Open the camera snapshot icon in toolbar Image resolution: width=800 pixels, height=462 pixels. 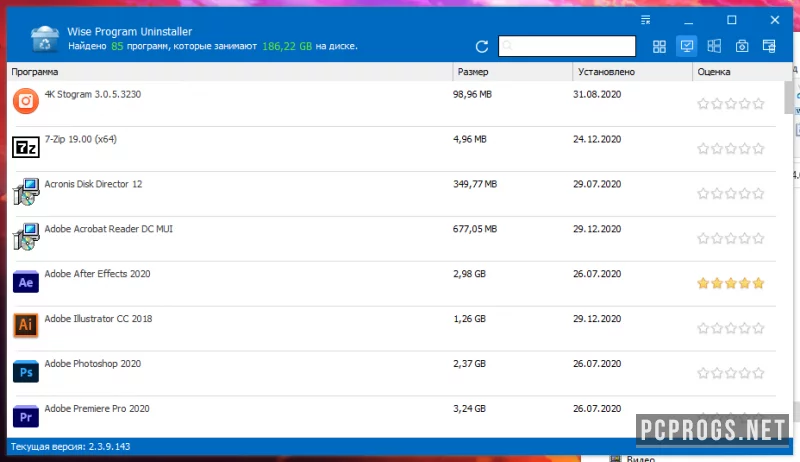[742, 46]
